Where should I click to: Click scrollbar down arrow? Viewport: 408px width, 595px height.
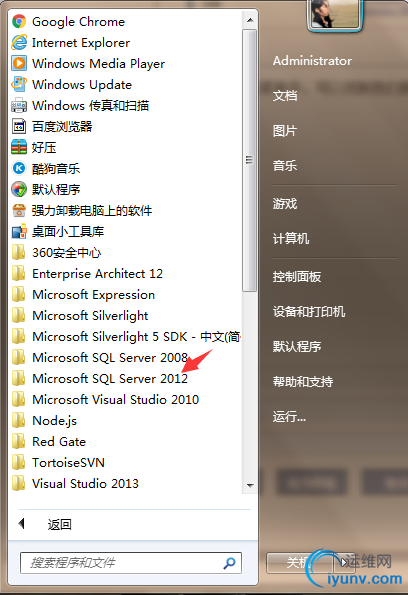tap(250, 485)
